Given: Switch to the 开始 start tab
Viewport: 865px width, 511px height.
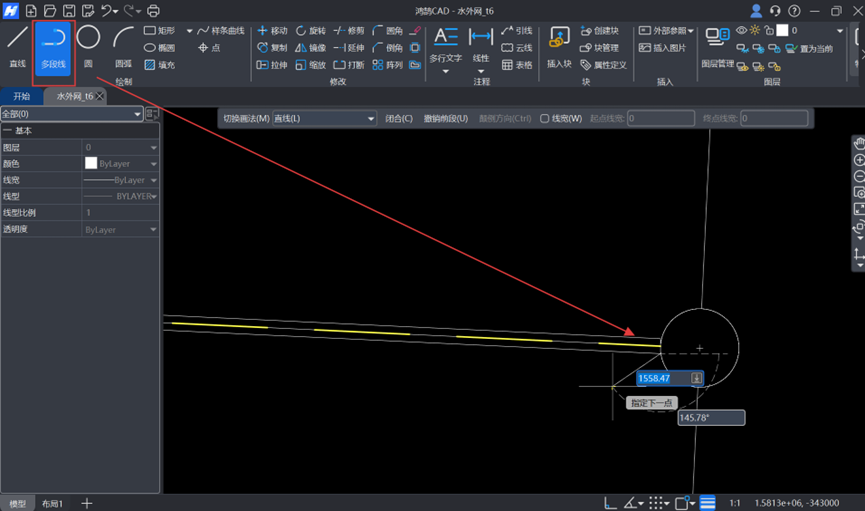Looking at the screenshot, I should 21,97.
